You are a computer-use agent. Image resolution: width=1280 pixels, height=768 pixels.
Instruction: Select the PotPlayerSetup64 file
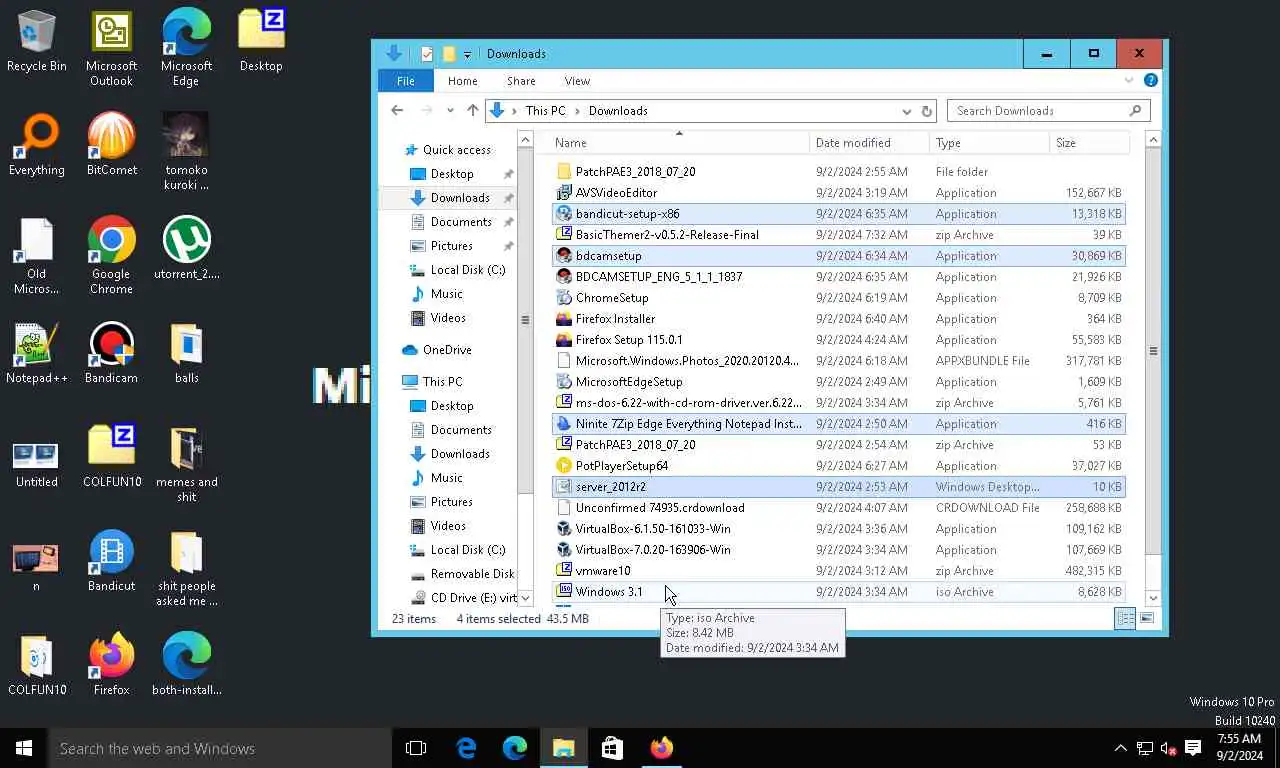click(839, 466)
